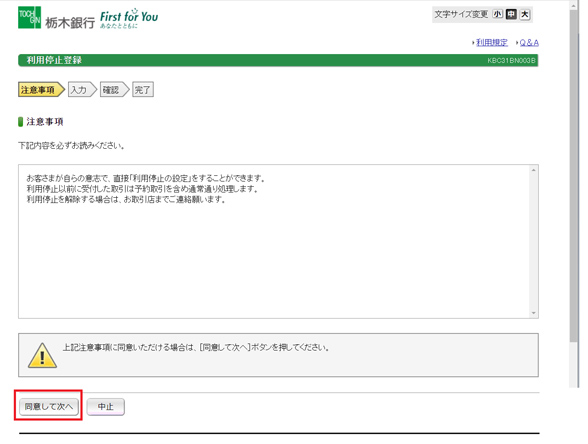The image size is (588, 444).
Task: Click the First for You slogan image
Action: pos(129,18)
